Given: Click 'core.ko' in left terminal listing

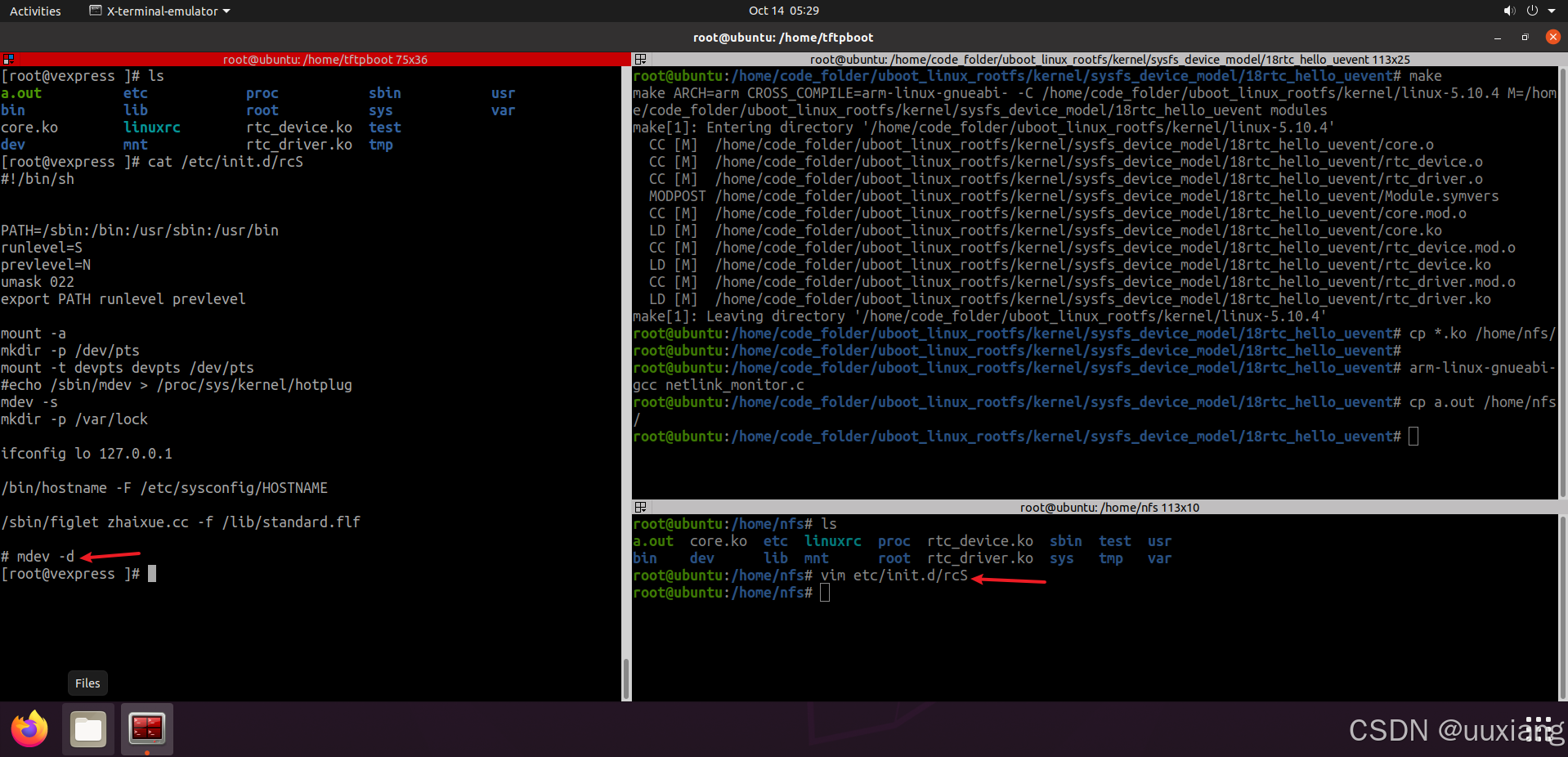Looking at the screenshot, I should point(29,128).
